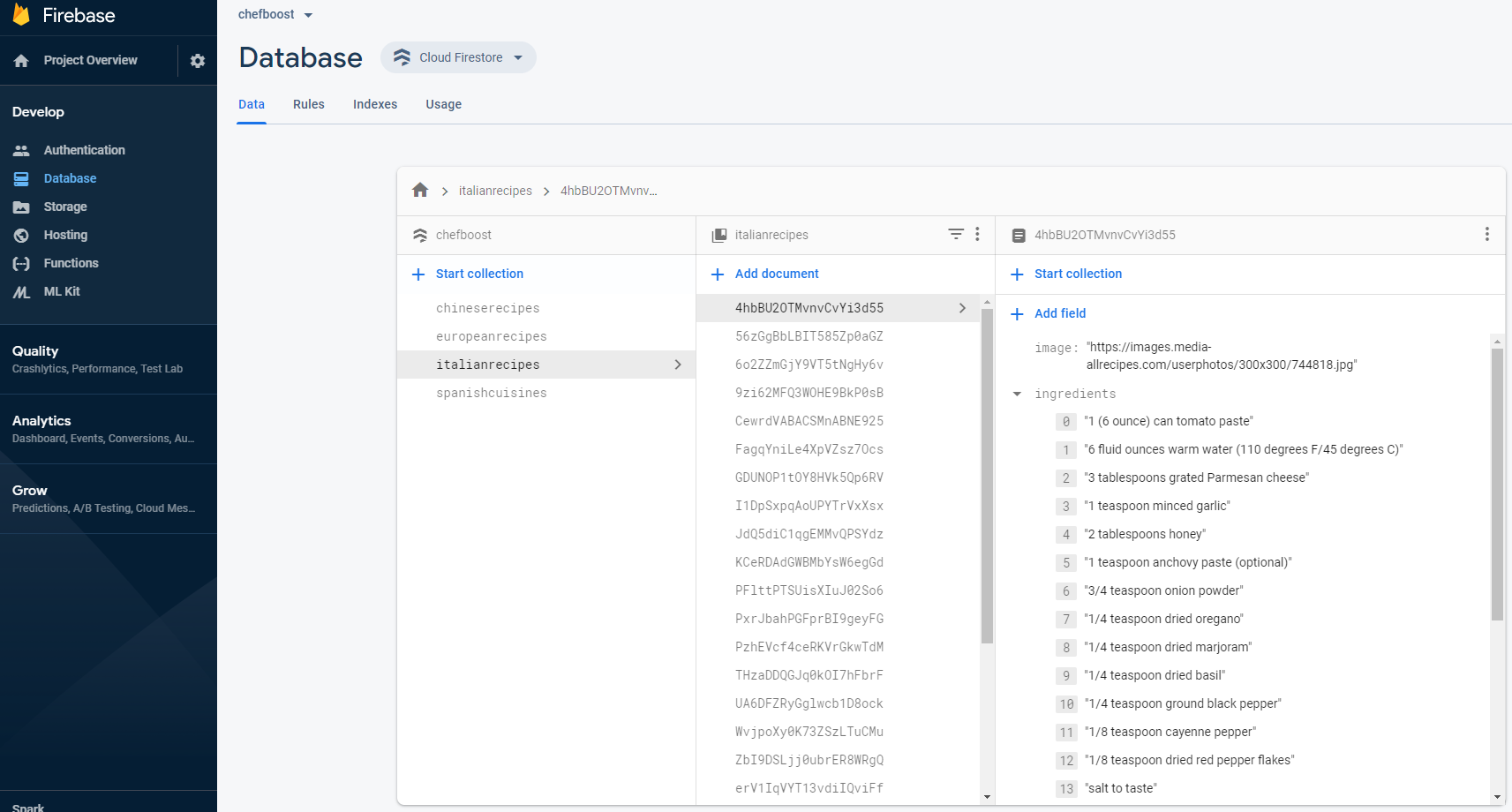
Task: Click the image field URL value
Action: point(1222,357)
